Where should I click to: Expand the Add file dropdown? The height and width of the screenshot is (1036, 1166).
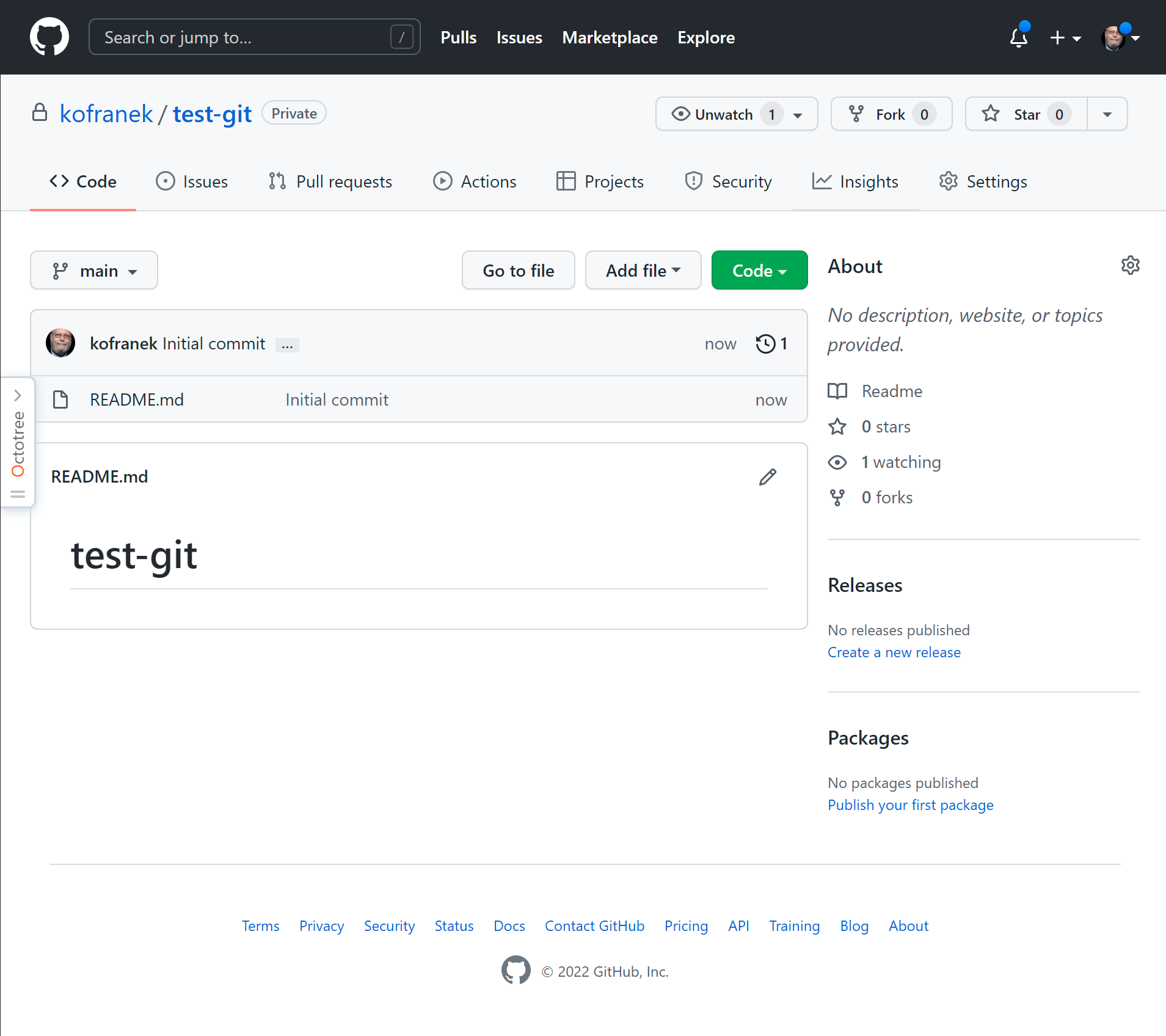(x=643, y=271)
